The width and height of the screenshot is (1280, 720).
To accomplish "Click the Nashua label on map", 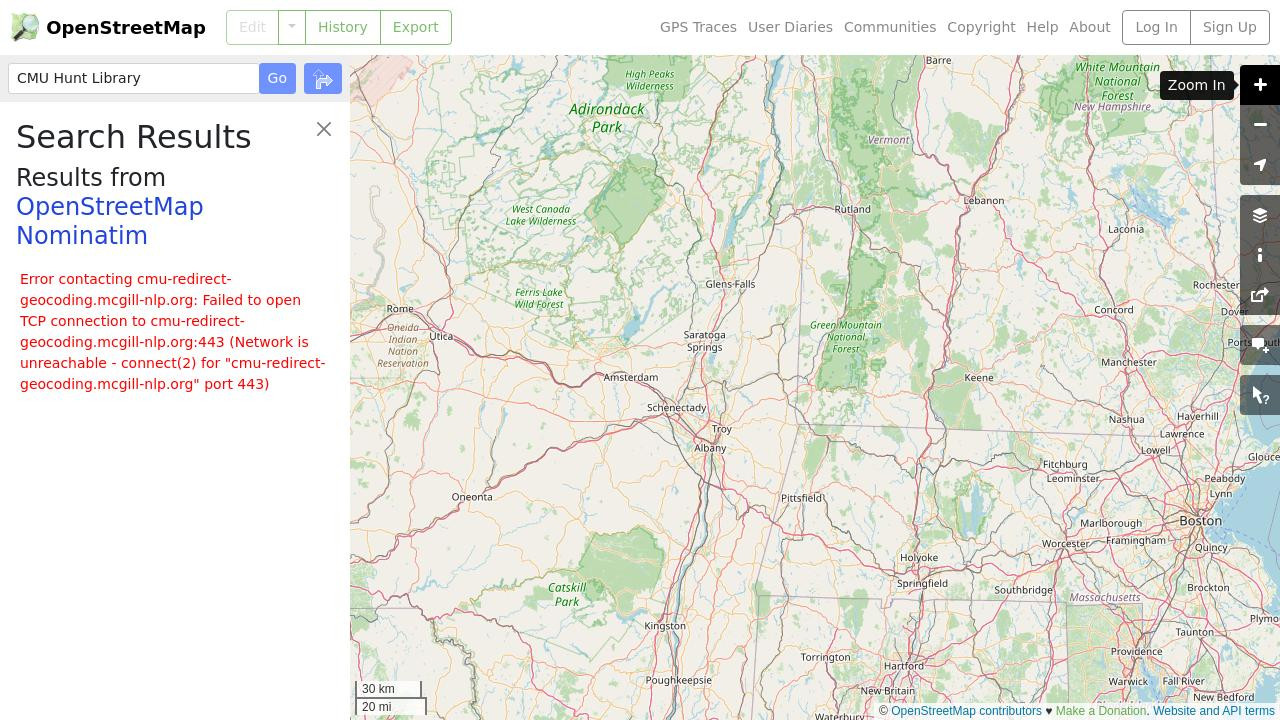I will [x=1126, y=419].
